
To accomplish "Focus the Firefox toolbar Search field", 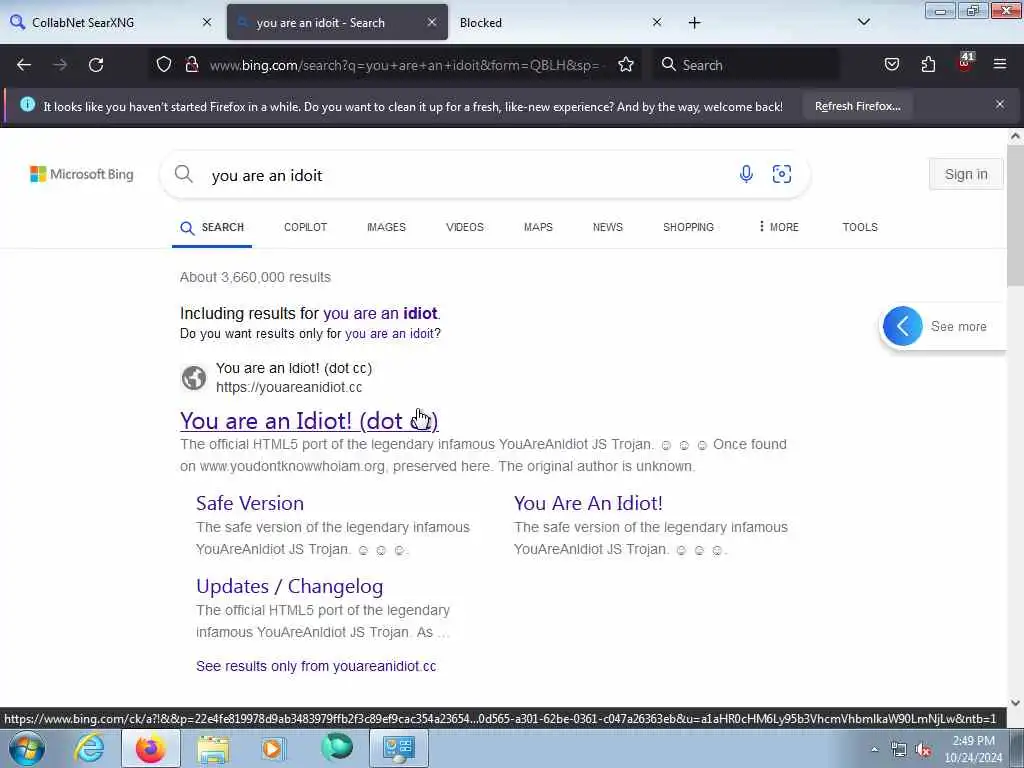I will (746, 65).
